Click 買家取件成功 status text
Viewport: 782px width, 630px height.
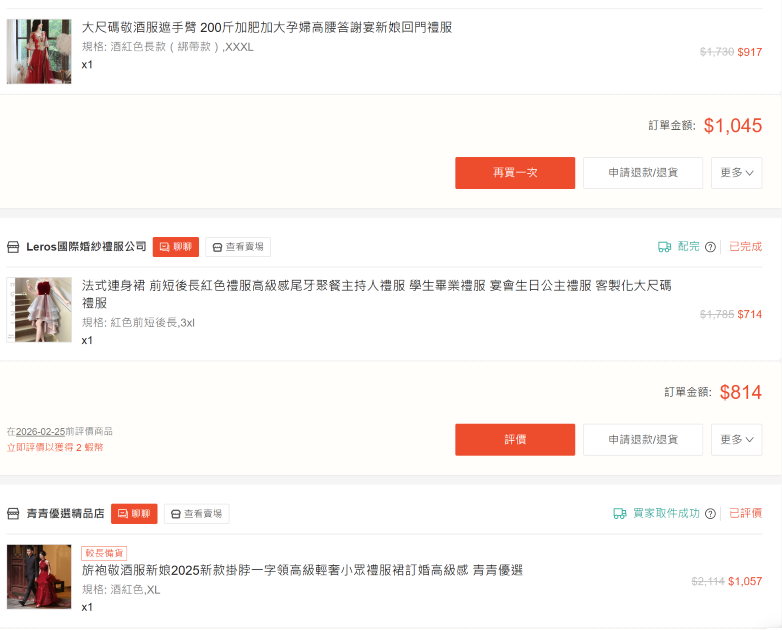[666, 513]
